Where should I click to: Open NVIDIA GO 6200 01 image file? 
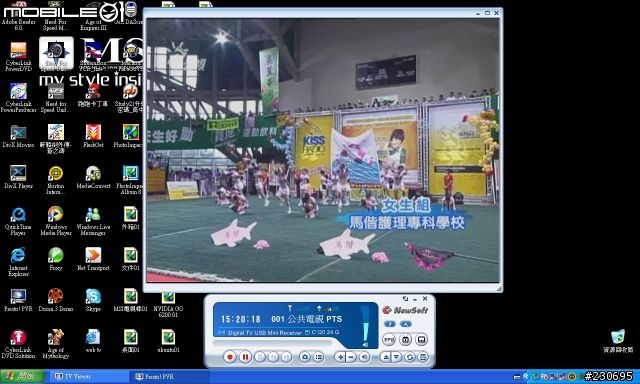tap(168, 303)
